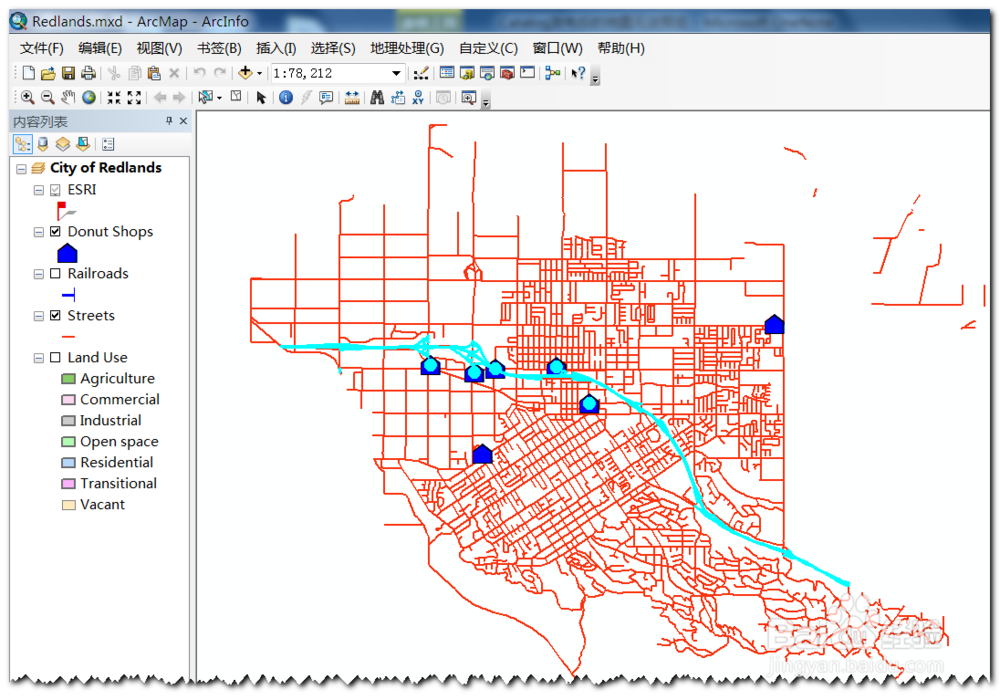Click the Vacant beige color swatch

coord(68,505)
